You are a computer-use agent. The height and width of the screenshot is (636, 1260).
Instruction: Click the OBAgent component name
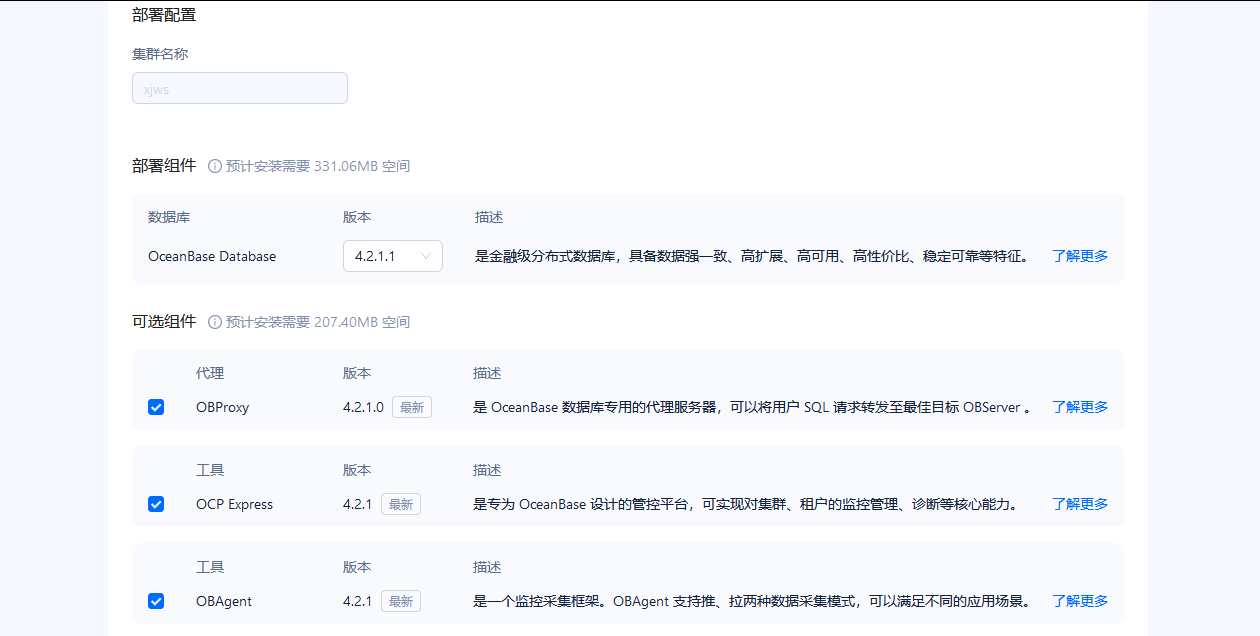click(x=224, y=601)
